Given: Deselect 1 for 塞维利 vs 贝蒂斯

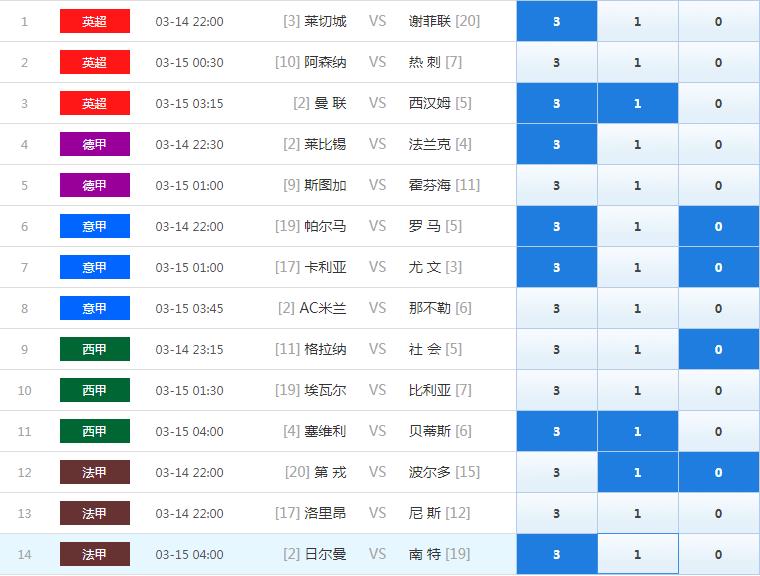Looking at the screenshot, I should [637, 431].
